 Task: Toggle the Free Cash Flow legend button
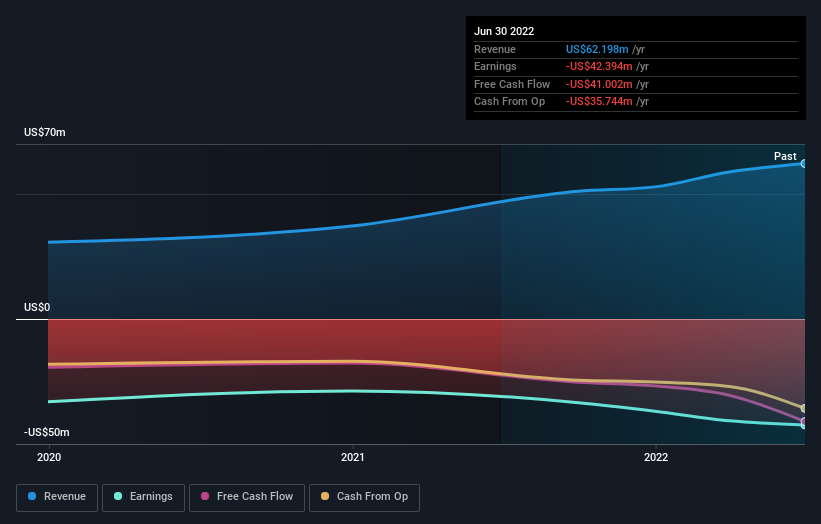click(x=247, y=497)
